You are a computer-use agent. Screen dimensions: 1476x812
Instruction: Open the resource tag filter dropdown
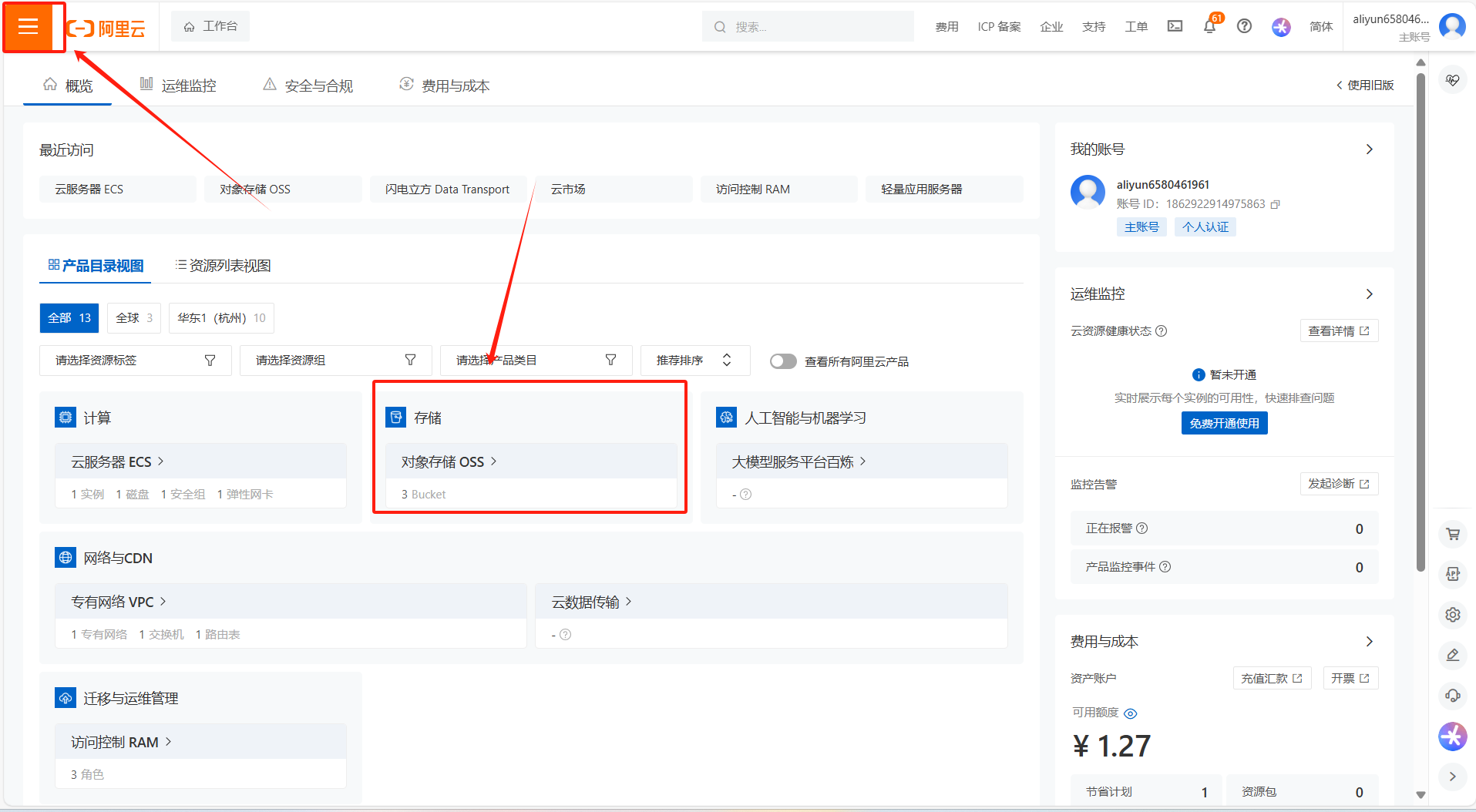pos(136,361)
